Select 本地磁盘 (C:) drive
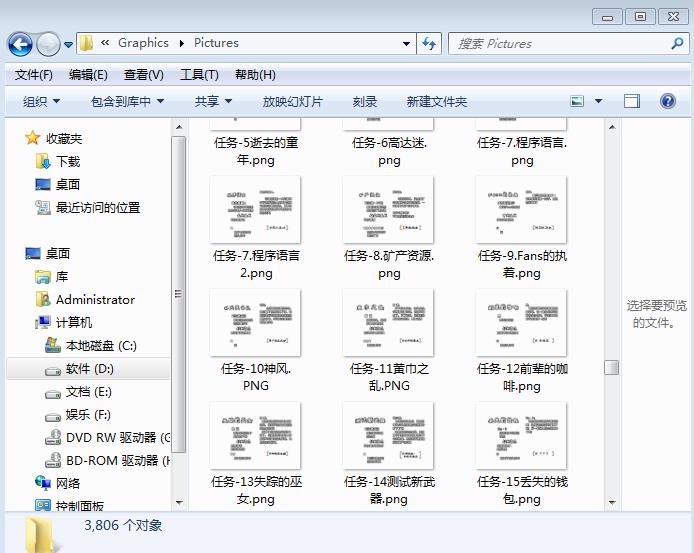The width and height of the screenshot is (694, 553). 91,345
